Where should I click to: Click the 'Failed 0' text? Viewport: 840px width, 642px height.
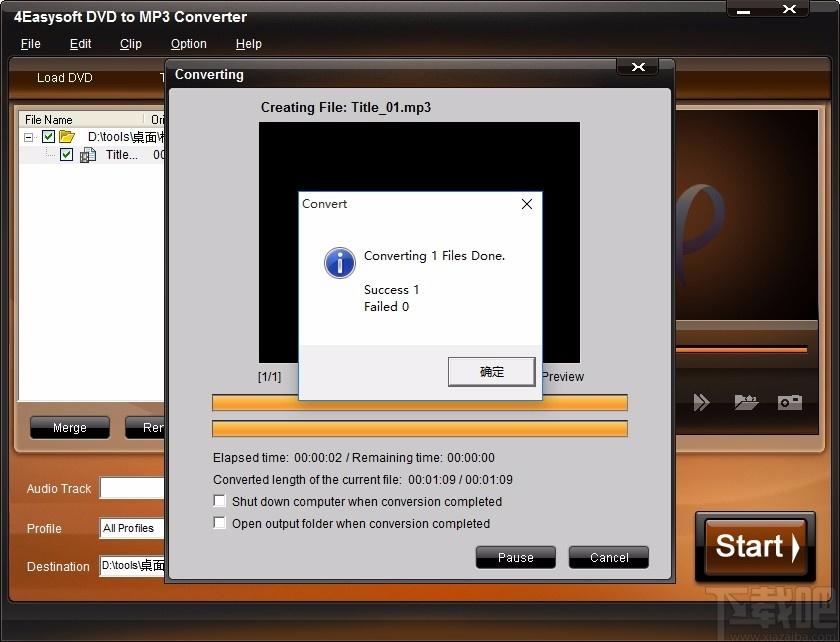tap(386, 307)
